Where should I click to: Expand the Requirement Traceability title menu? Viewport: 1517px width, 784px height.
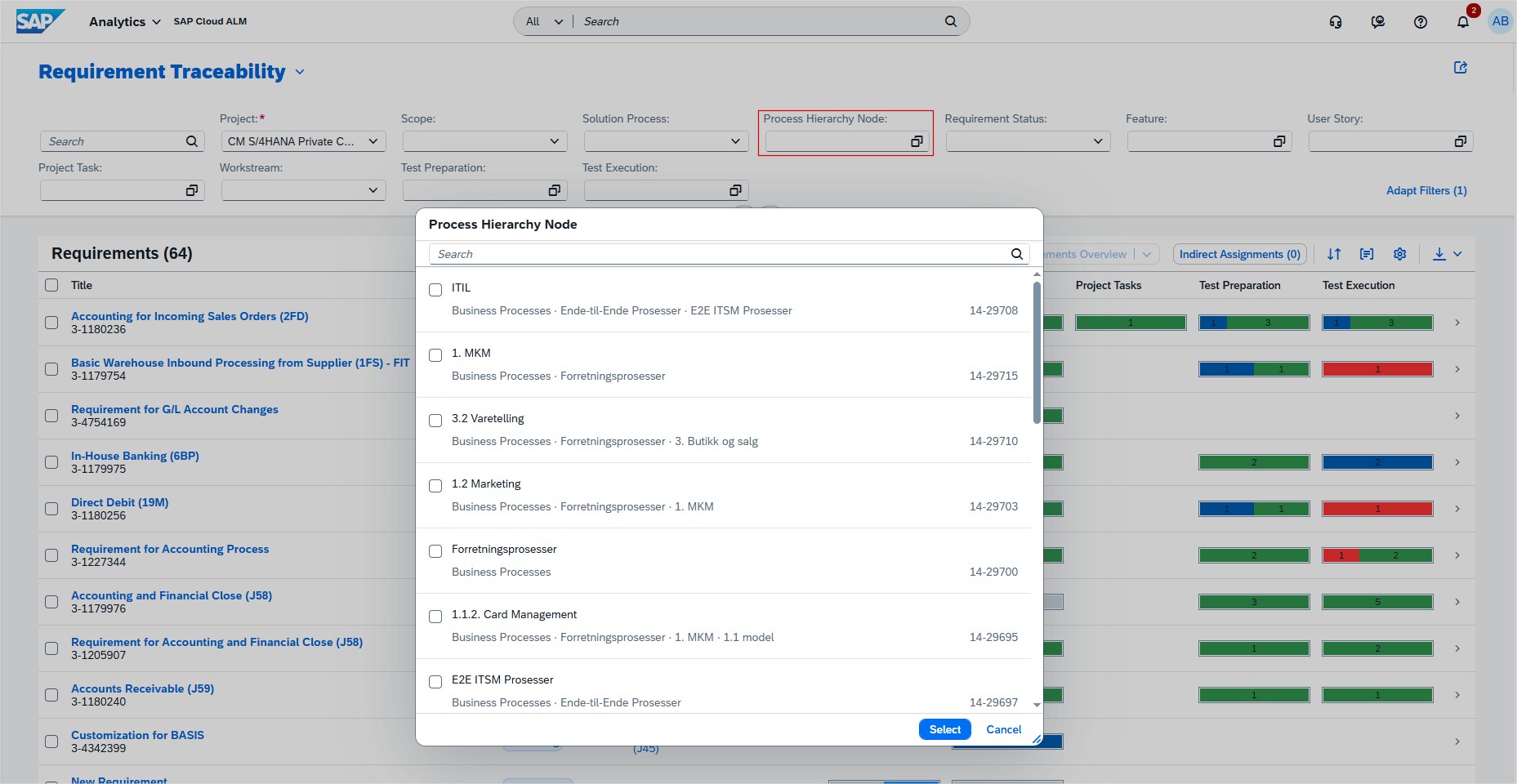point(300,73)
